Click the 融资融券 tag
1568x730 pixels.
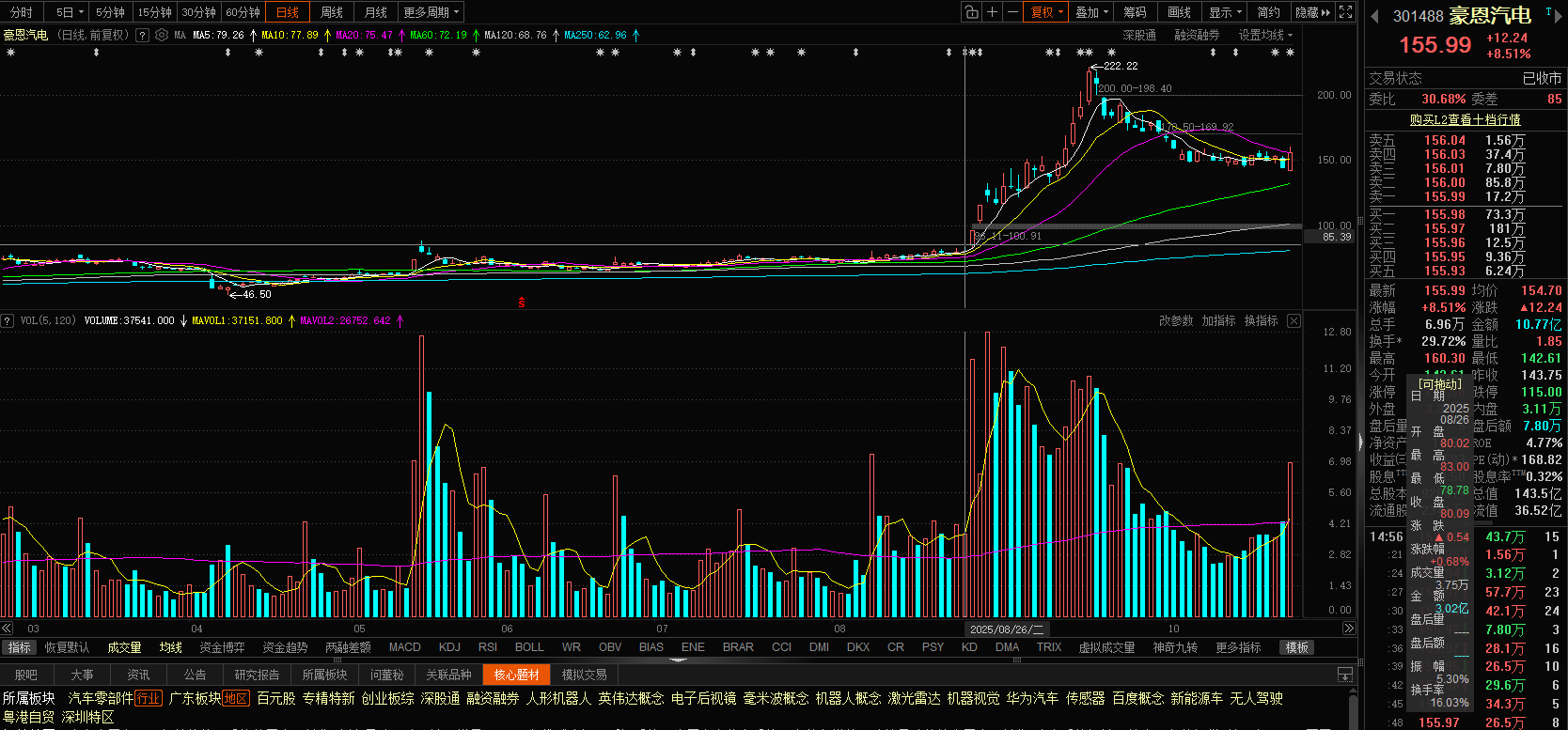coord(1197,35)
